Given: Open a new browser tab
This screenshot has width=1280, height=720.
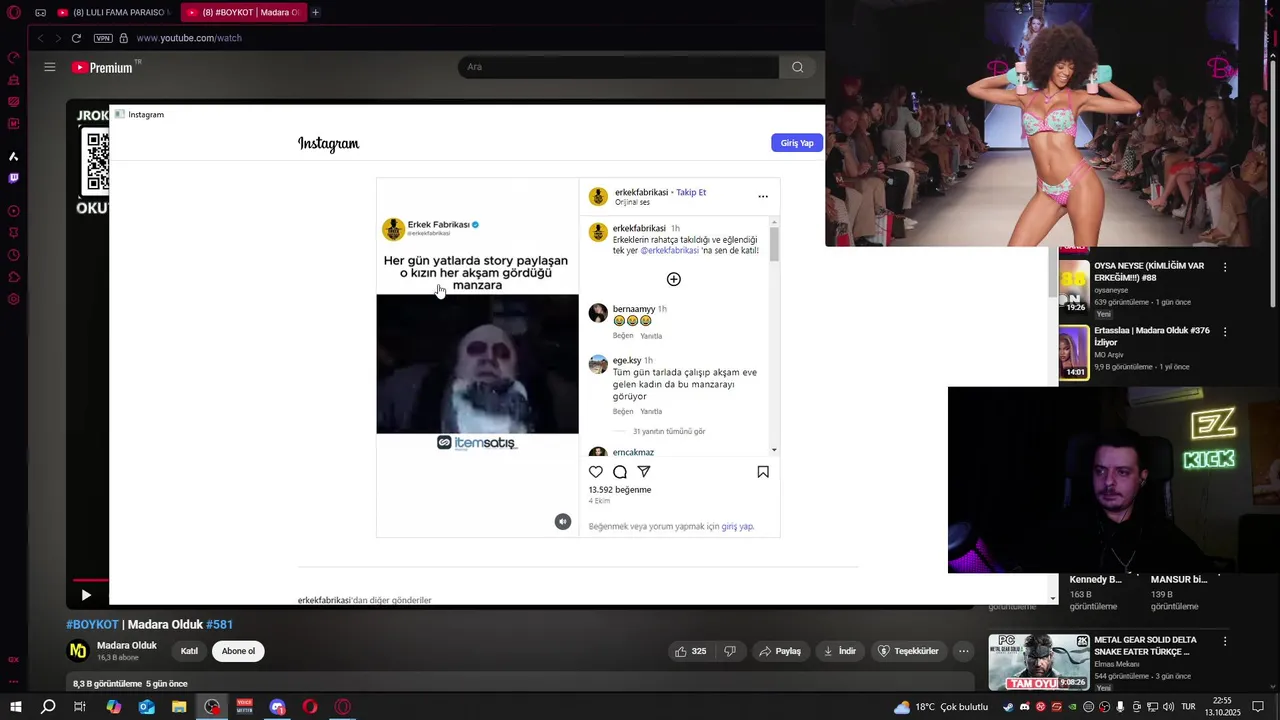Looking at the screenshot, I should click(316, 12).
